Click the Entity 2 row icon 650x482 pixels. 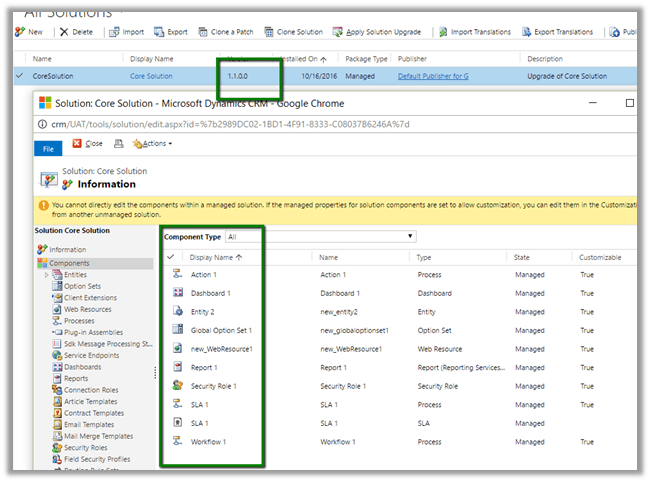coord(177,311)
